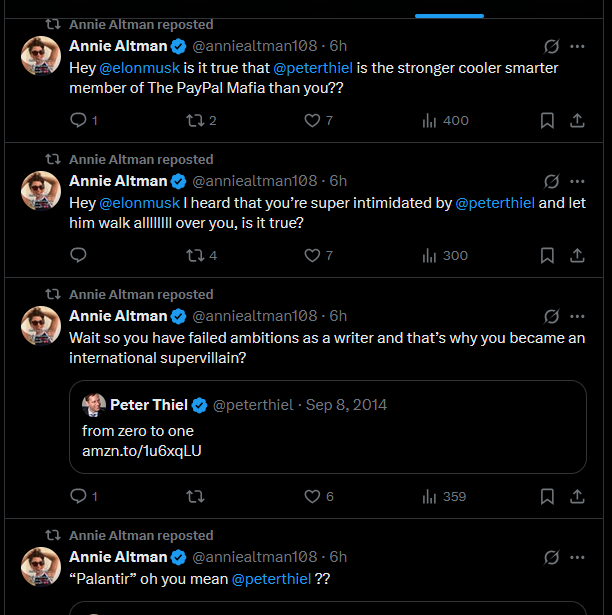The image size is (612, 615).
Task: Like the PayPal Mafia tweet
Action: click(x=312, y=120)
